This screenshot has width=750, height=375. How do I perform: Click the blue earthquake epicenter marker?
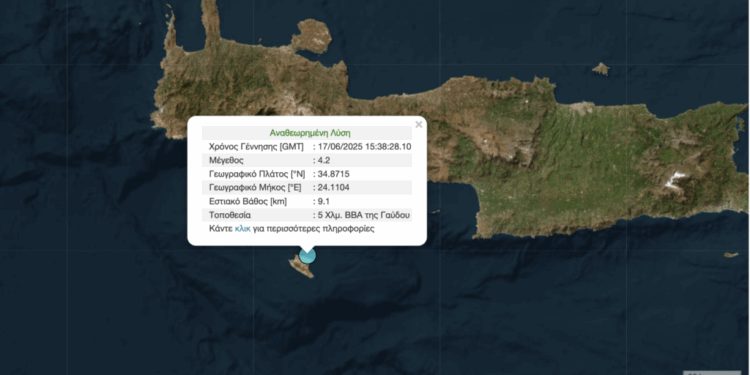coord(308,256)
